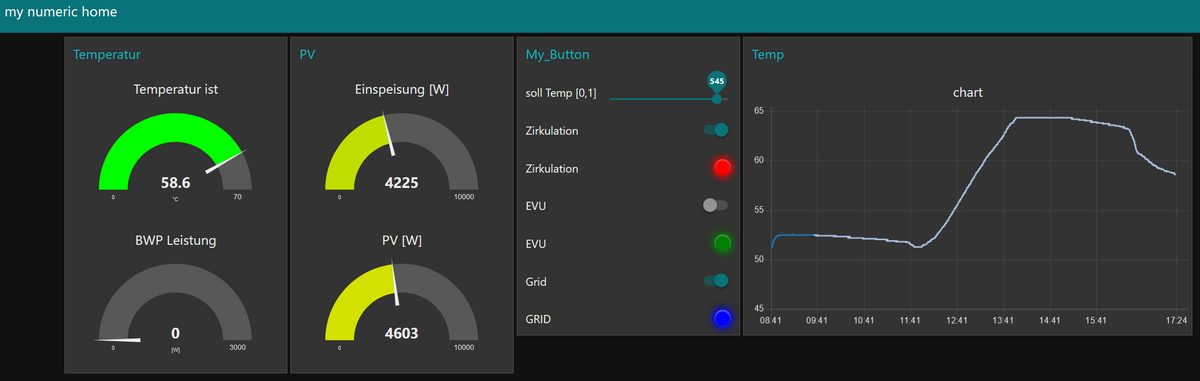
Task: Click the blue GRID LED indicator
Action: pos(723,318)
